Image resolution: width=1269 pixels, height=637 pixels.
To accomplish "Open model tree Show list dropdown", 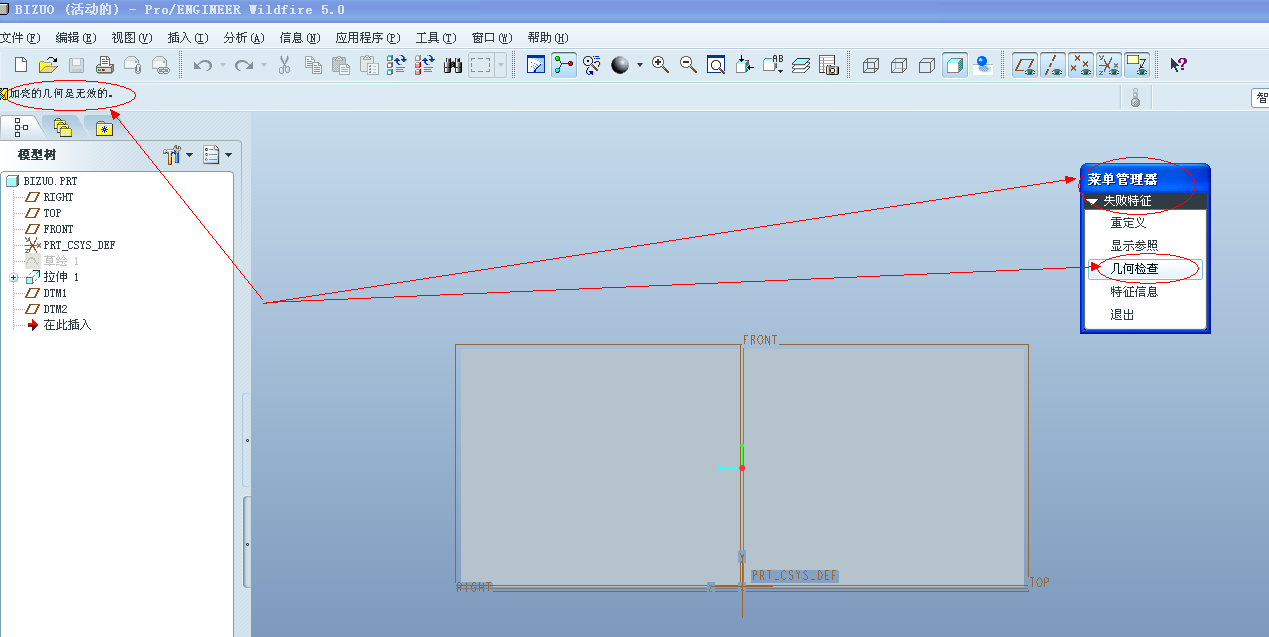I will click(217, 155).
